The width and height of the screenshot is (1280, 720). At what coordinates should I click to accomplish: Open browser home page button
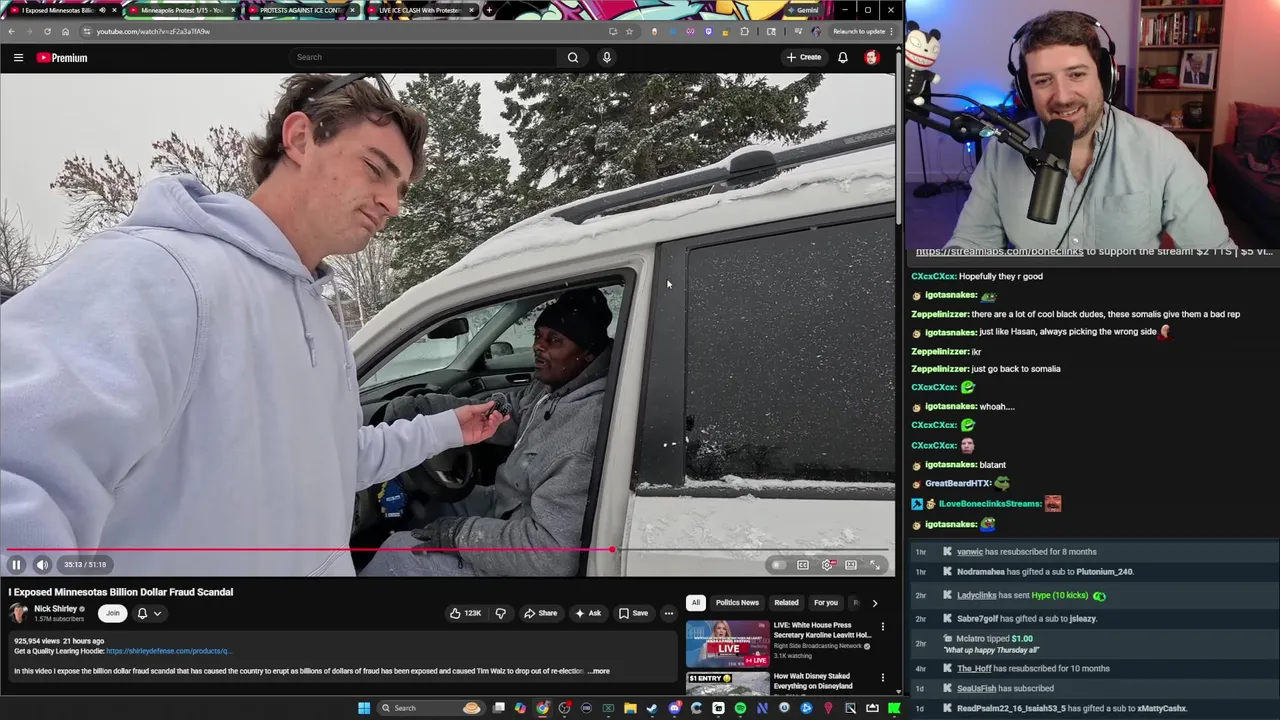[x=65, y=31]
